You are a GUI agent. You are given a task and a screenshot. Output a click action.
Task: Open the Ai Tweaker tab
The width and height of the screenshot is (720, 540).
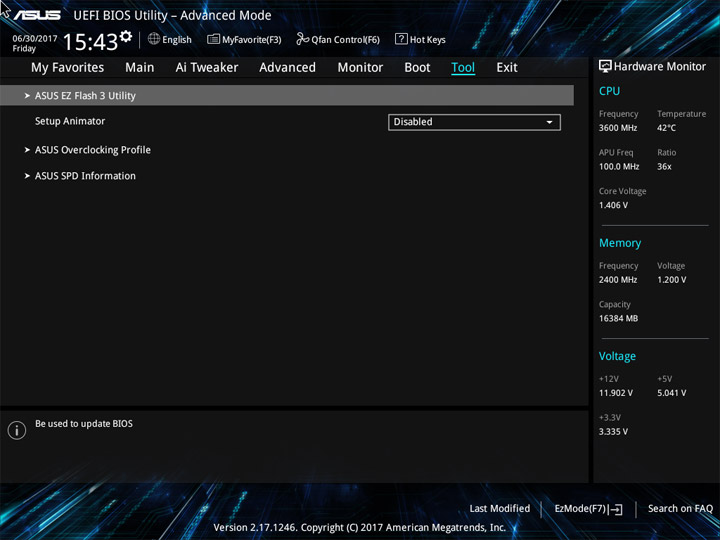click(207, 68)
